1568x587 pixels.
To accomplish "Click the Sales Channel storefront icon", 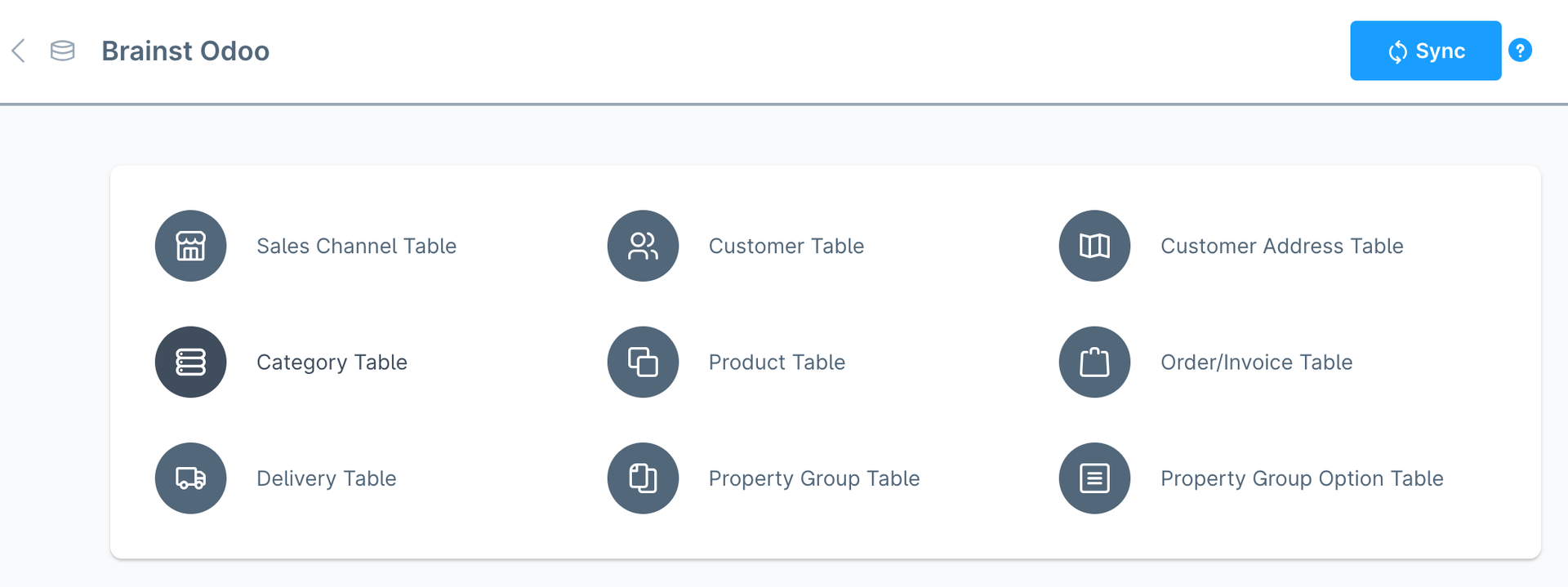I will pos(190,246).
